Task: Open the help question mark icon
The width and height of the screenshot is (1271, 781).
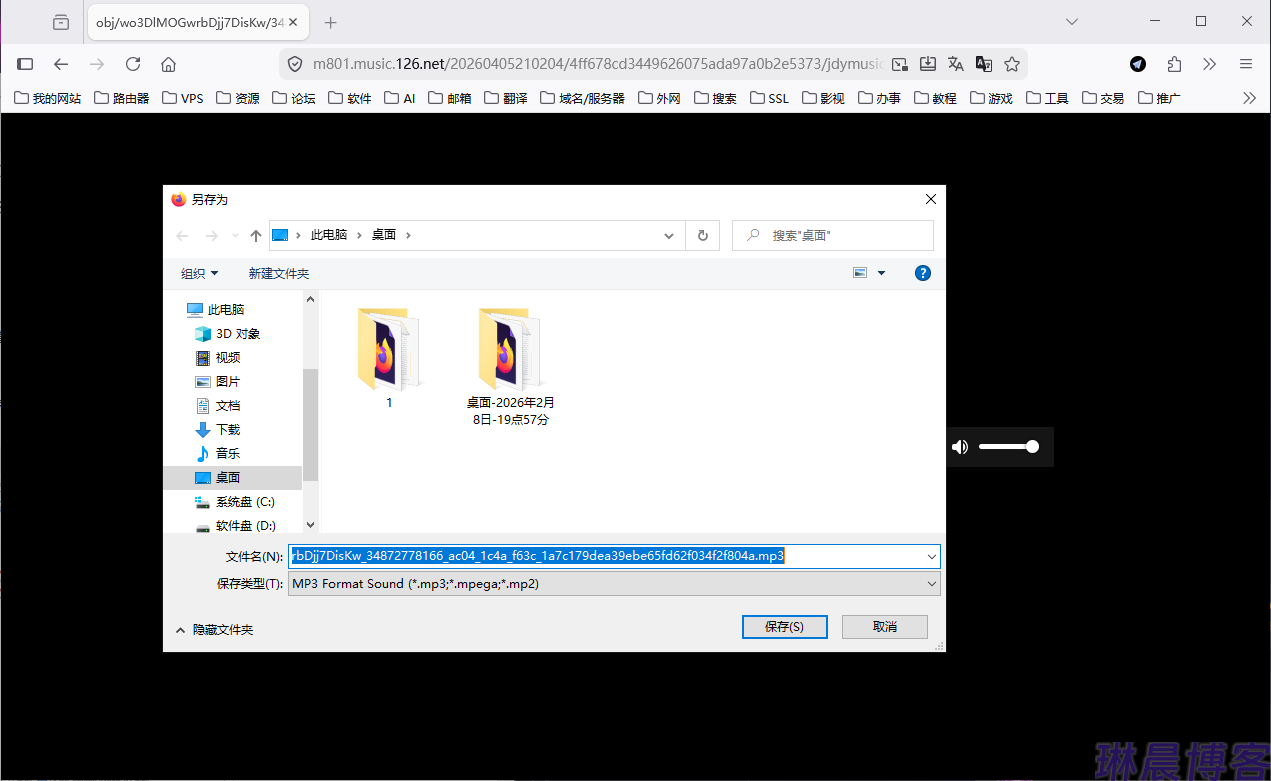Action: click(x=923, y=273)
